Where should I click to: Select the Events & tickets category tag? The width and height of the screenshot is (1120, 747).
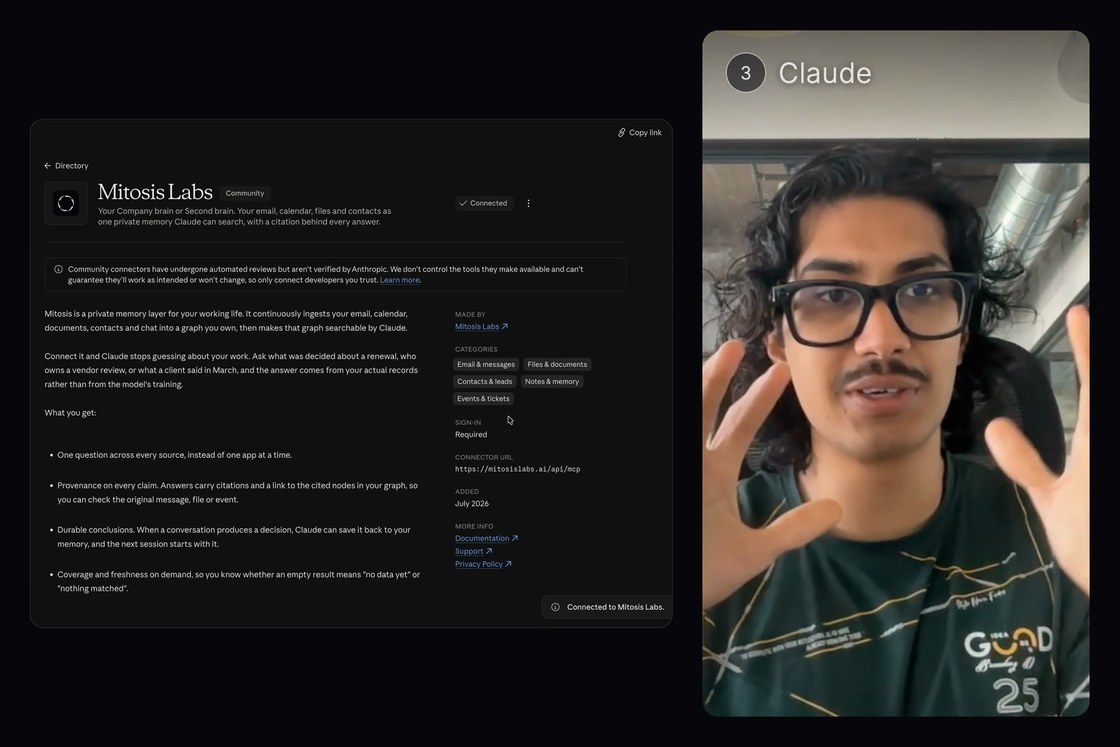tap(484, 398)
